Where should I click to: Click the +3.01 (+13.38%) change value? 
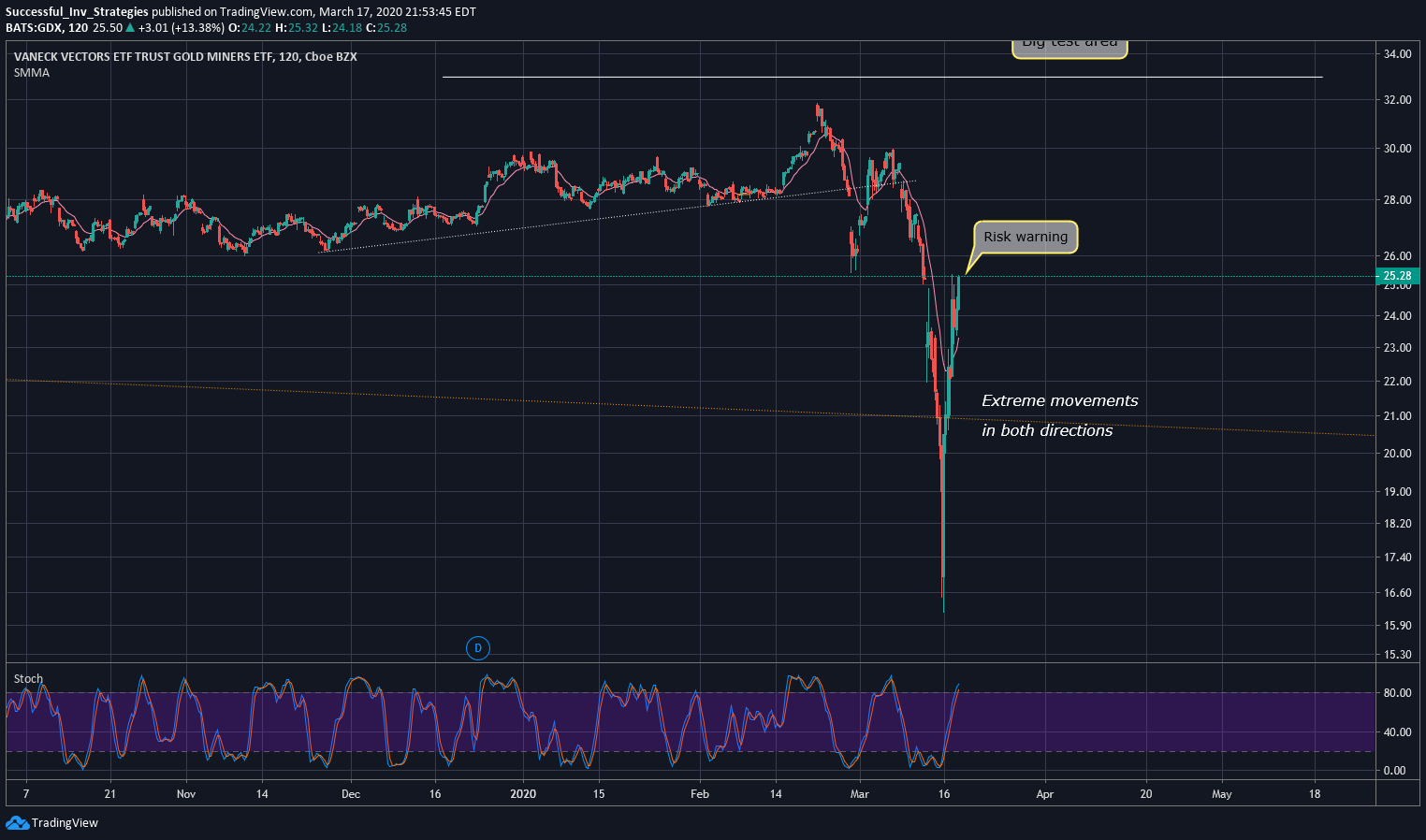tap(182, 27)
